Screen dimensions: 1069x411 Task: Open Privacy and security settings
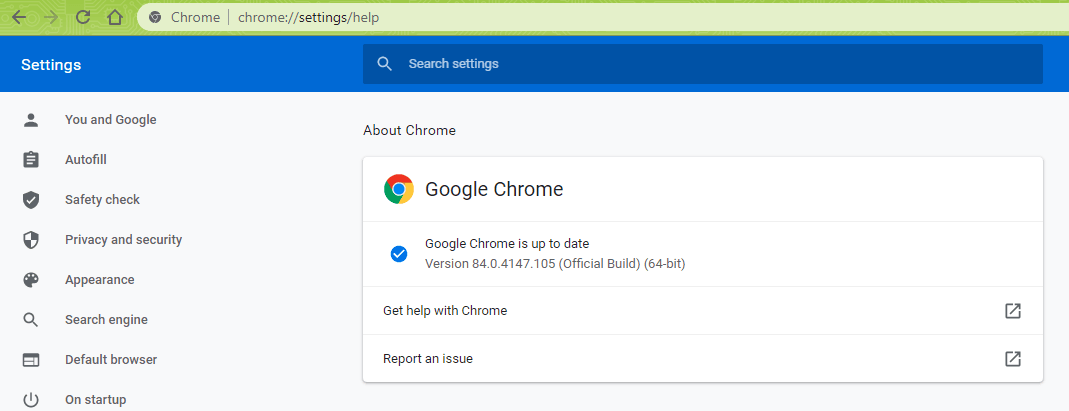pyautogui.click(x=123, y=240)
